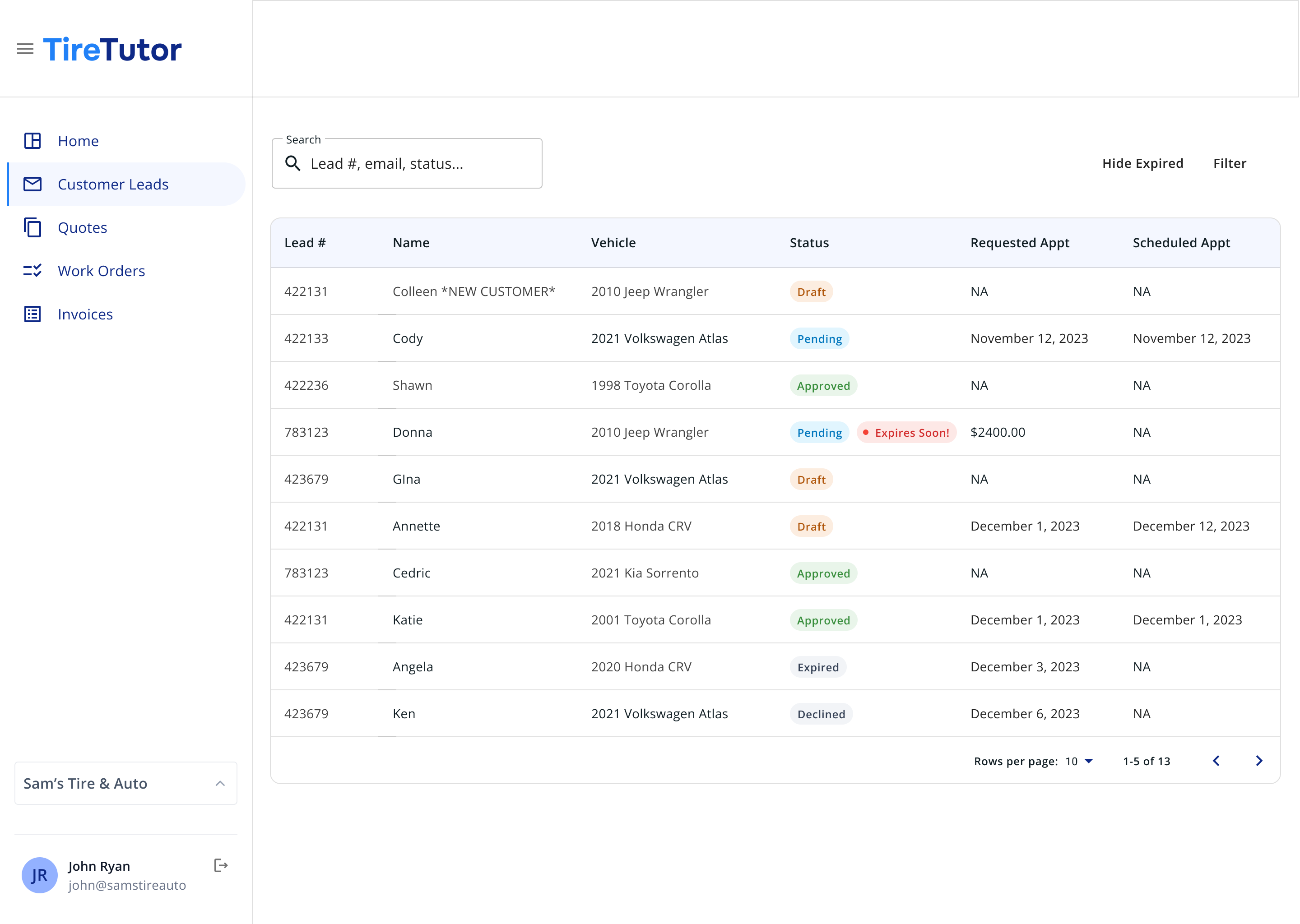The image size is (1300, 924).
Task: Open Work Orders in the sidebar
Action: tap(101, 271)
